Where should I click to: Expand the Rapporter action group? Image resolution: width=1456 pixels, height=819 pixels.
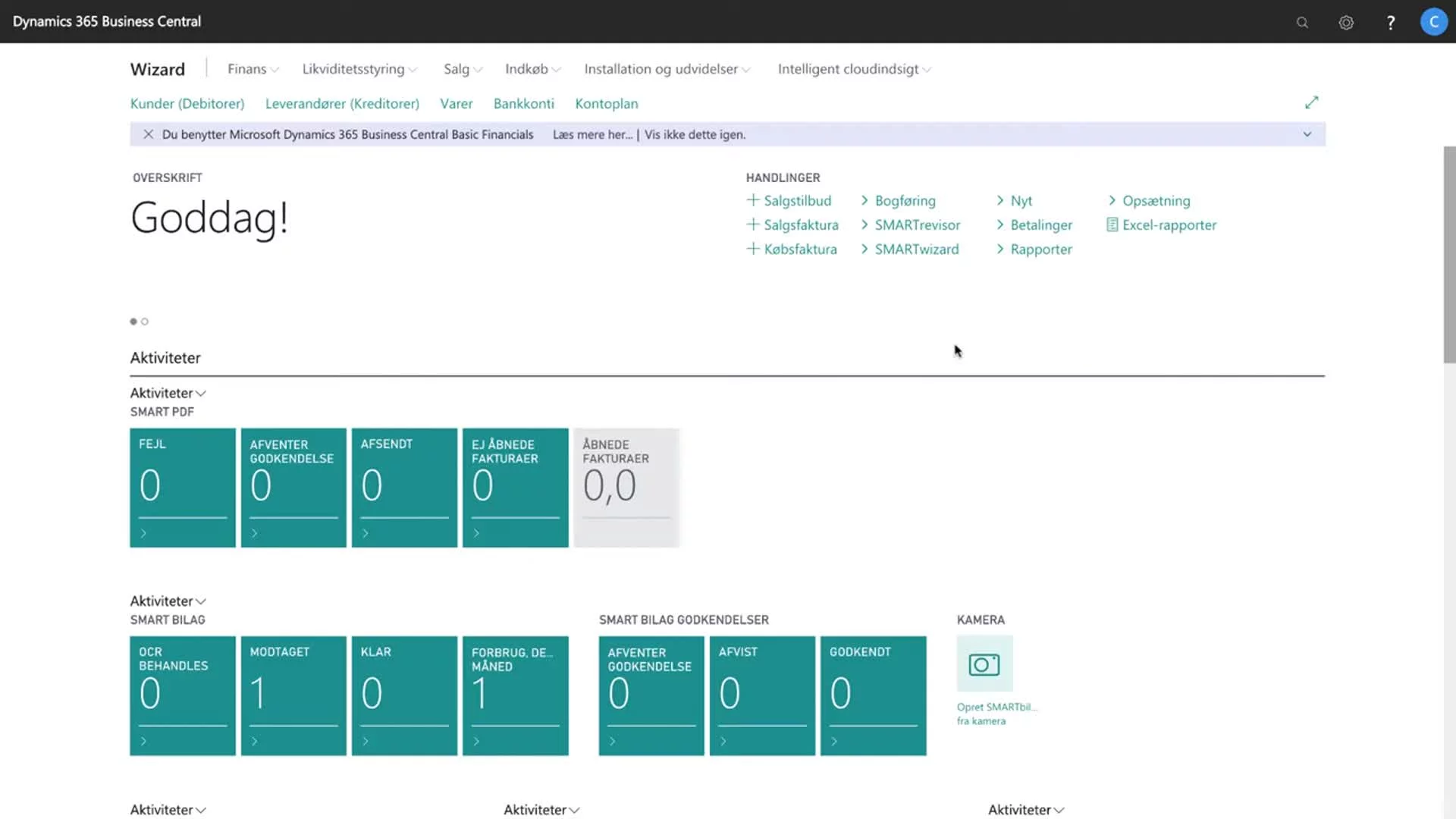coord(1034,249)
